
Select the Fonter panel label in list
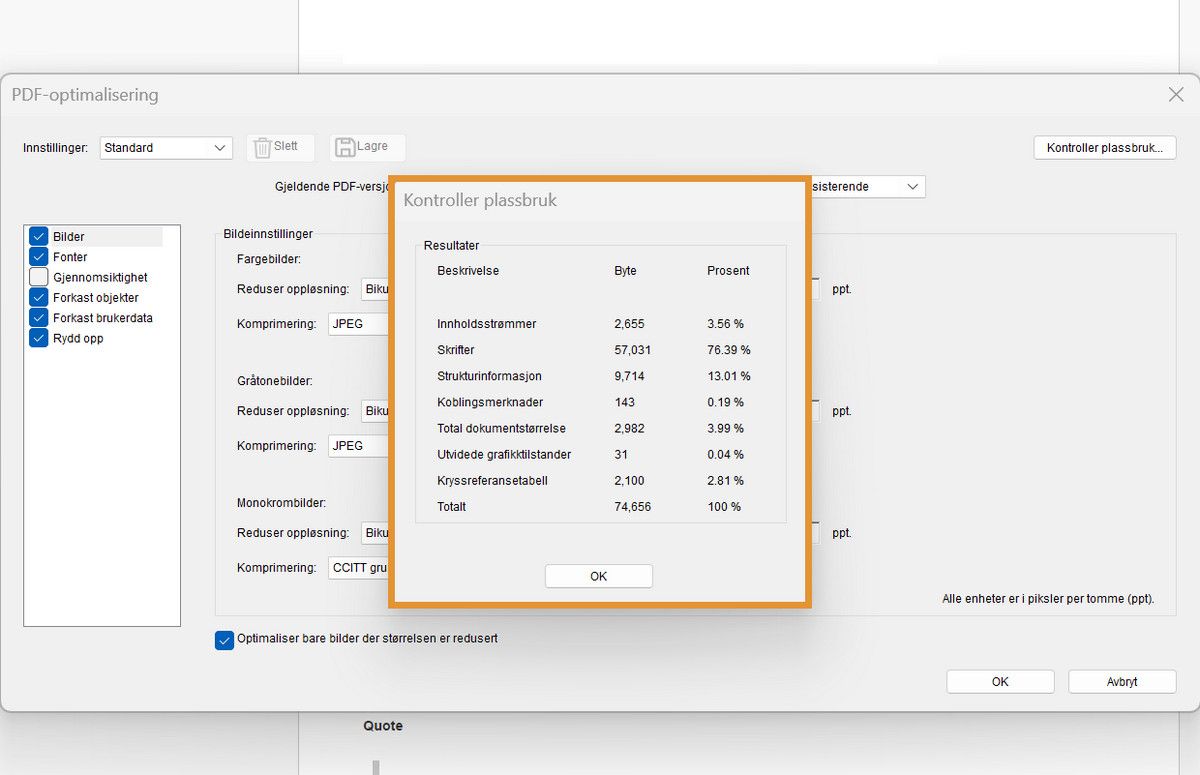pyautogui.click(x=70, y=257)
